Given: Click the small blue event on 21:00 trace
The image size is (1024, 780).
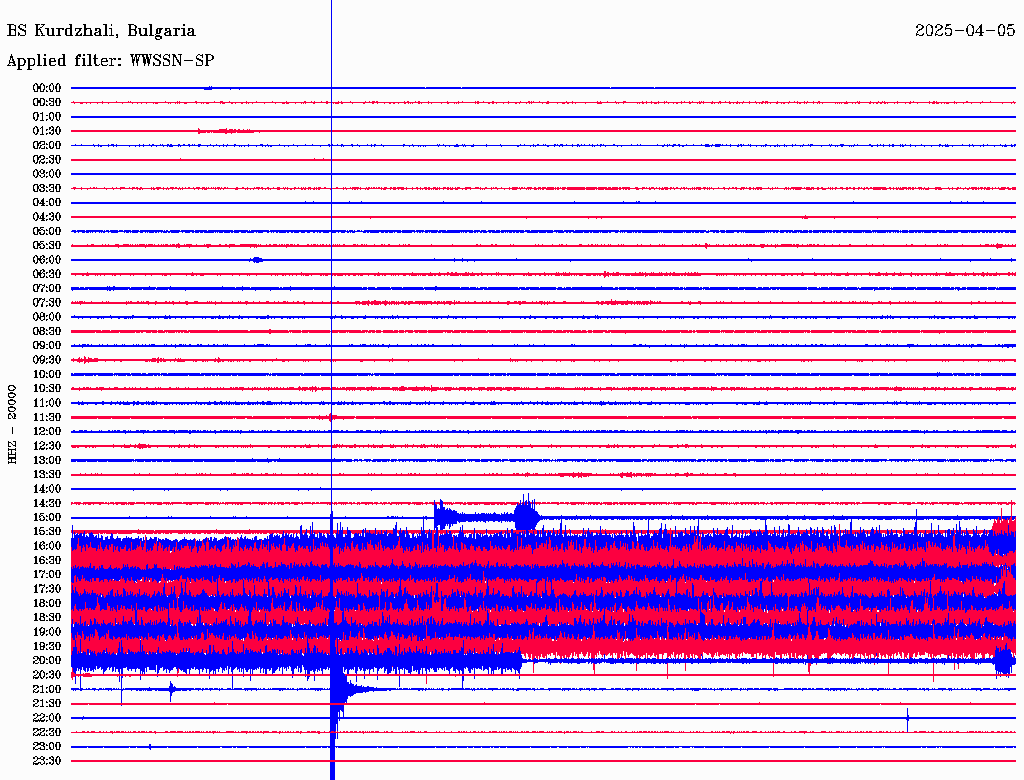Looking at the screenshot, I should [x=172, y=689].
